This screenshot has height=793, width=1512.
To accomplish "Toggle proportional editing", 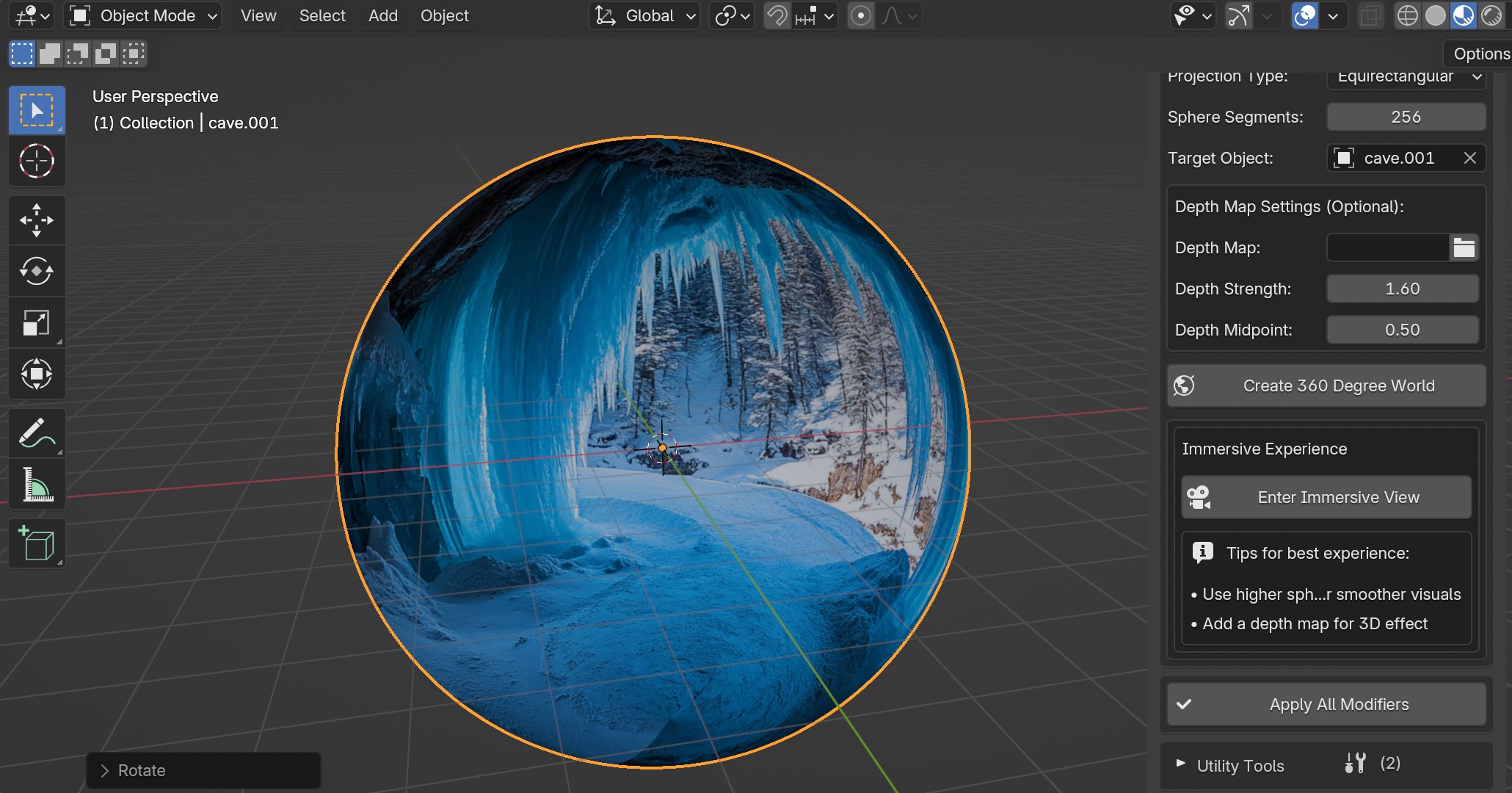I will coord(860,15).
